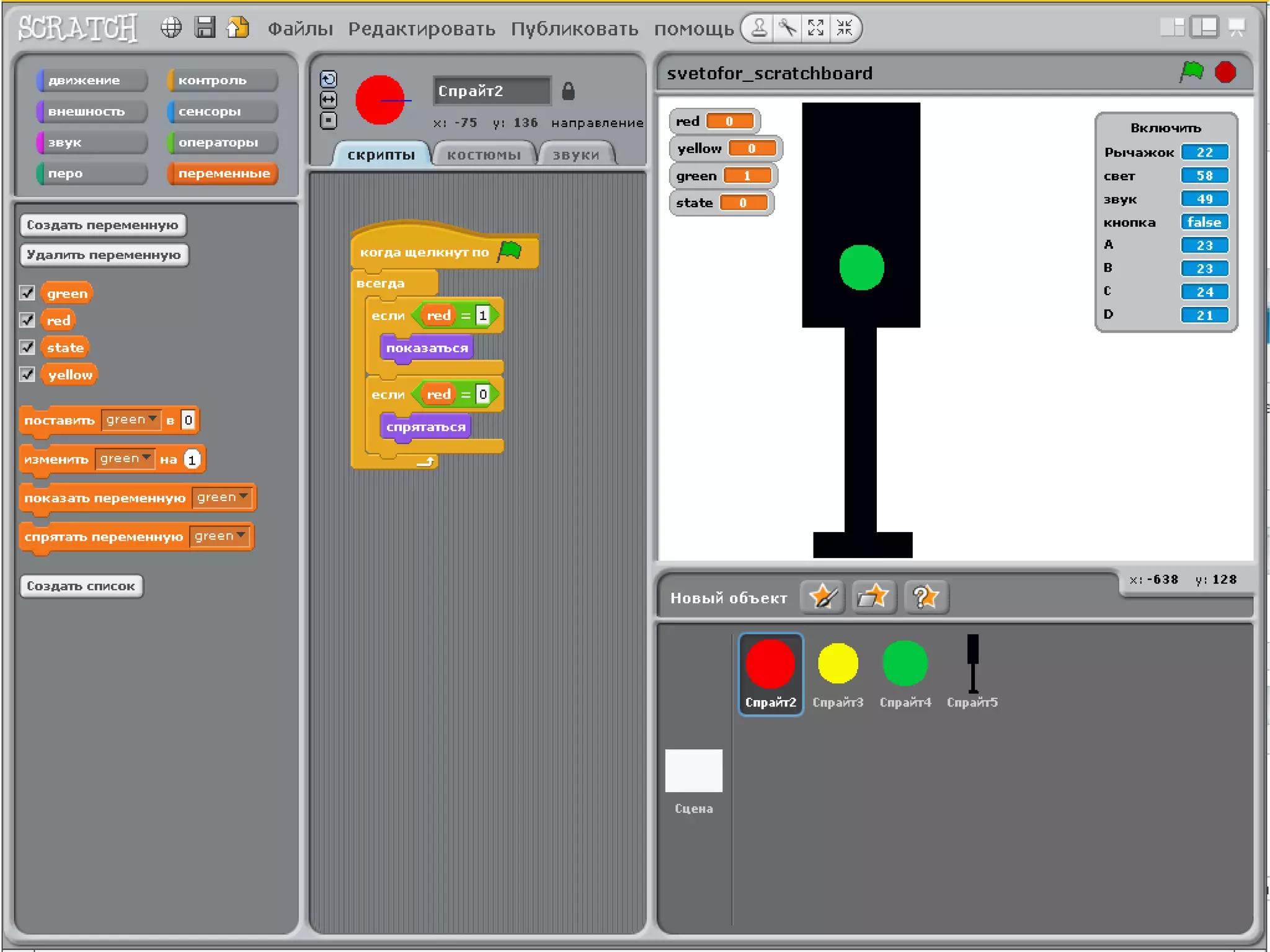Click the globe language icon
This screenshot has width=1270, height=952.
pos(171,28)
